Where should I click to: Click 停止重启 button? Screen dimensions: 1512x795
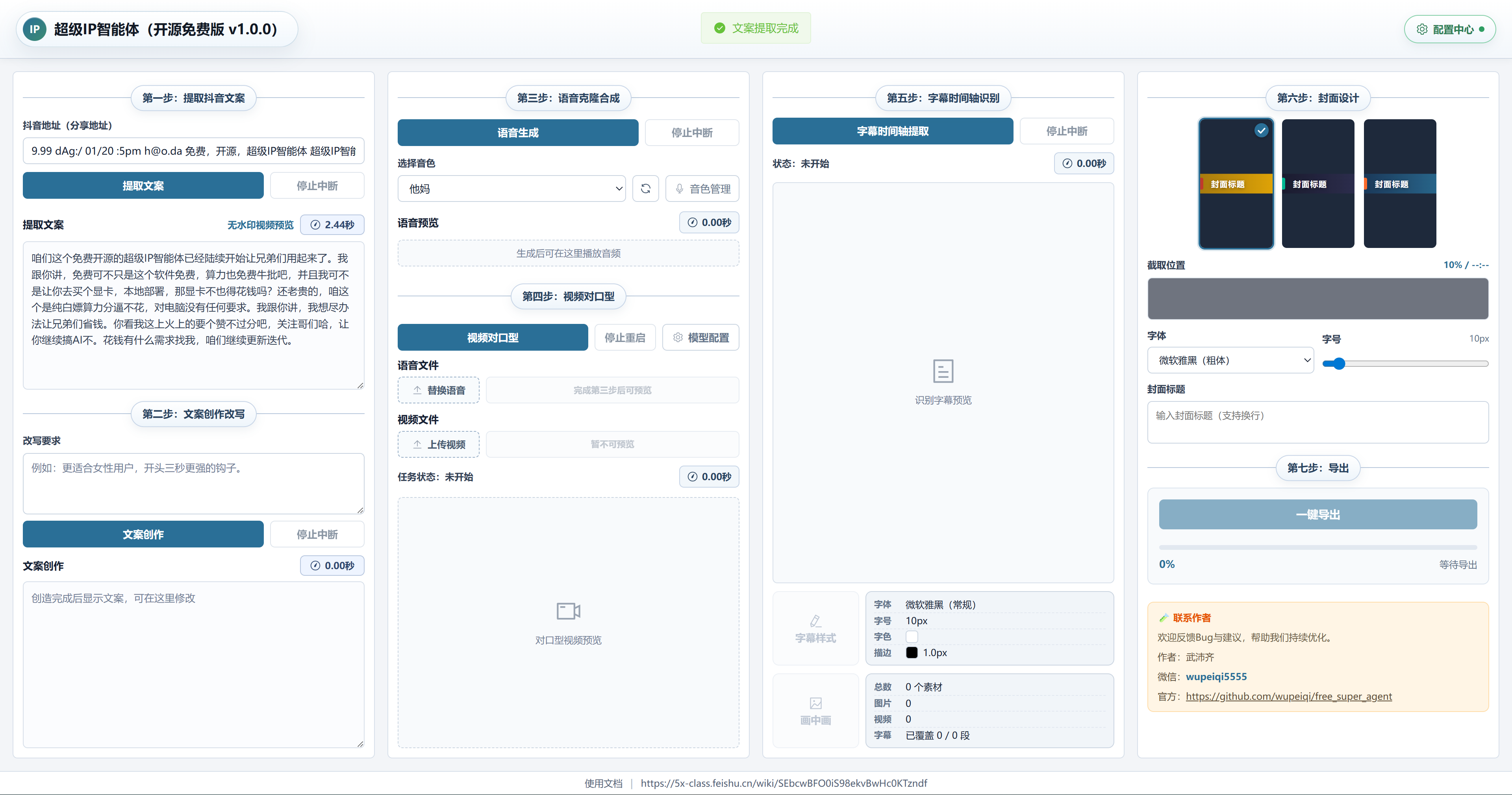[624, 337]
